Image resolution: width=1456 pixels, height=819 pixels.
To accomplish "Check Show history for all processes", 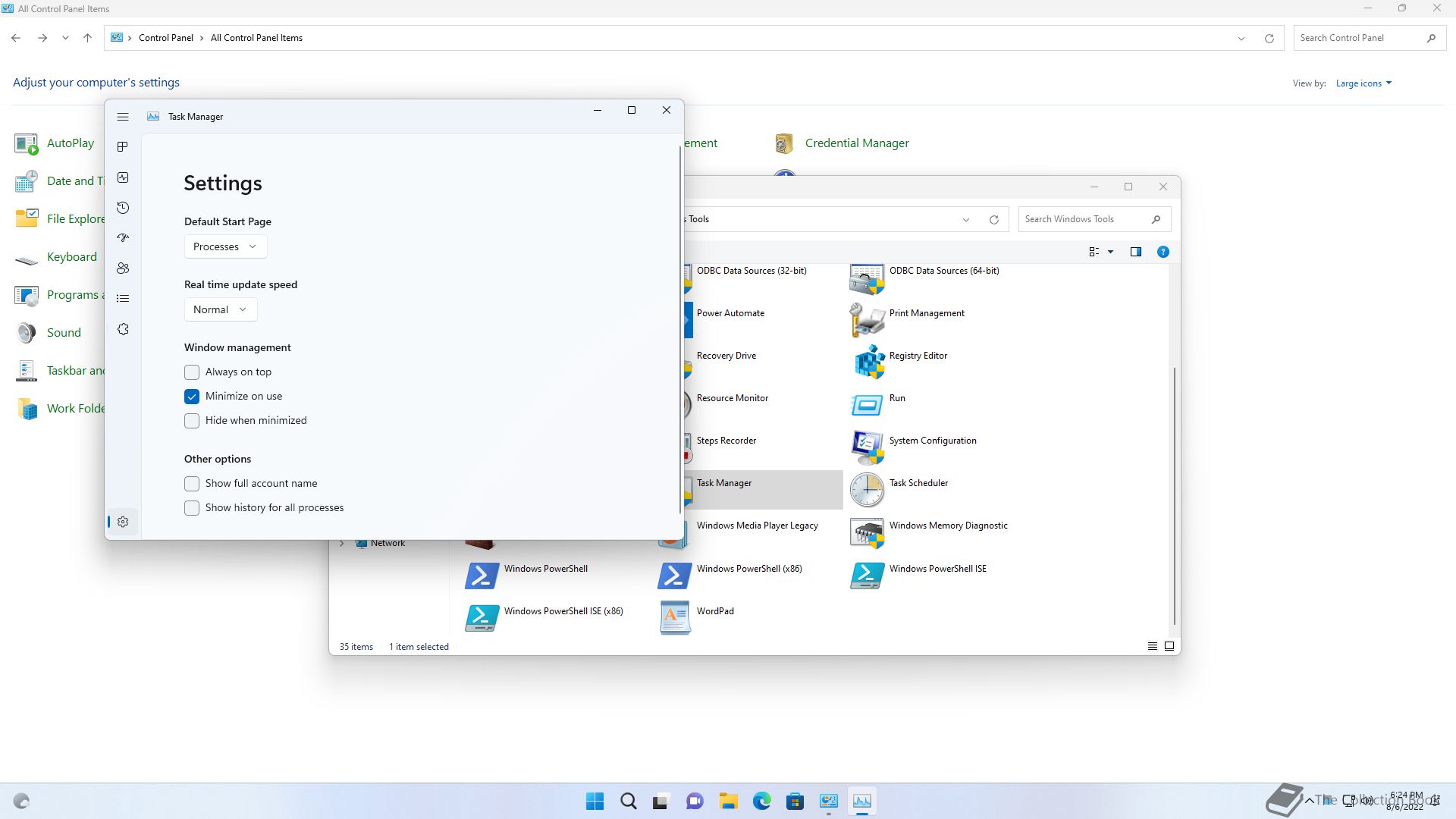I will click(x=192, y=508).
